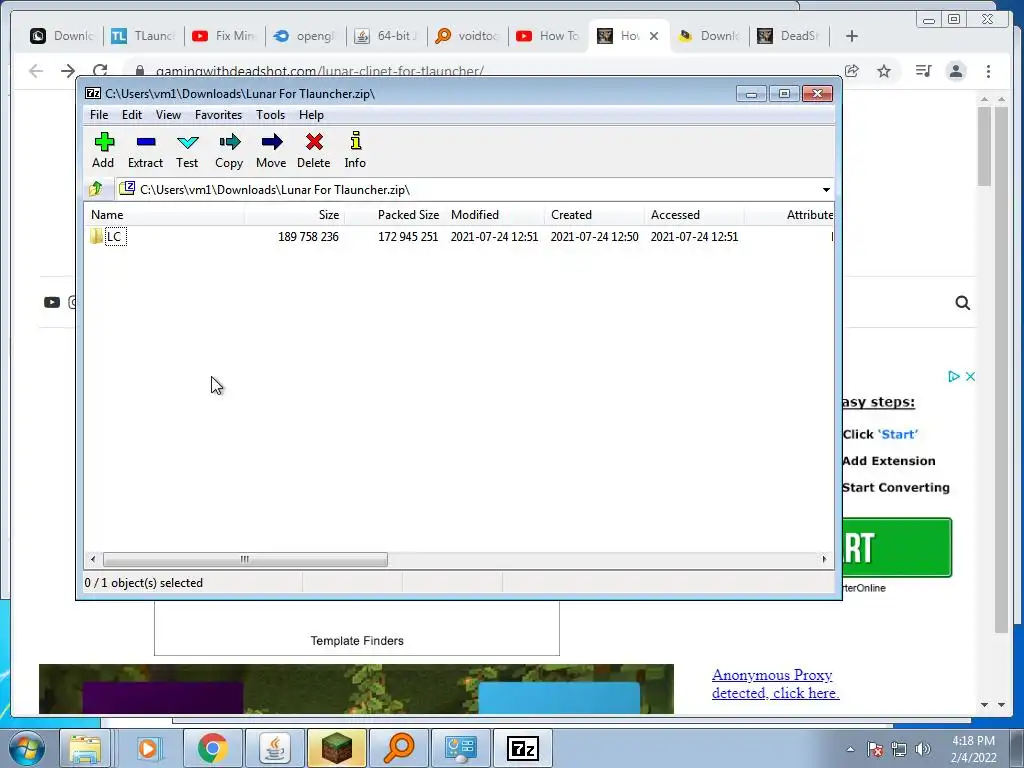
Task: Select the Copy toolbar icon
Action: [229, 150]
